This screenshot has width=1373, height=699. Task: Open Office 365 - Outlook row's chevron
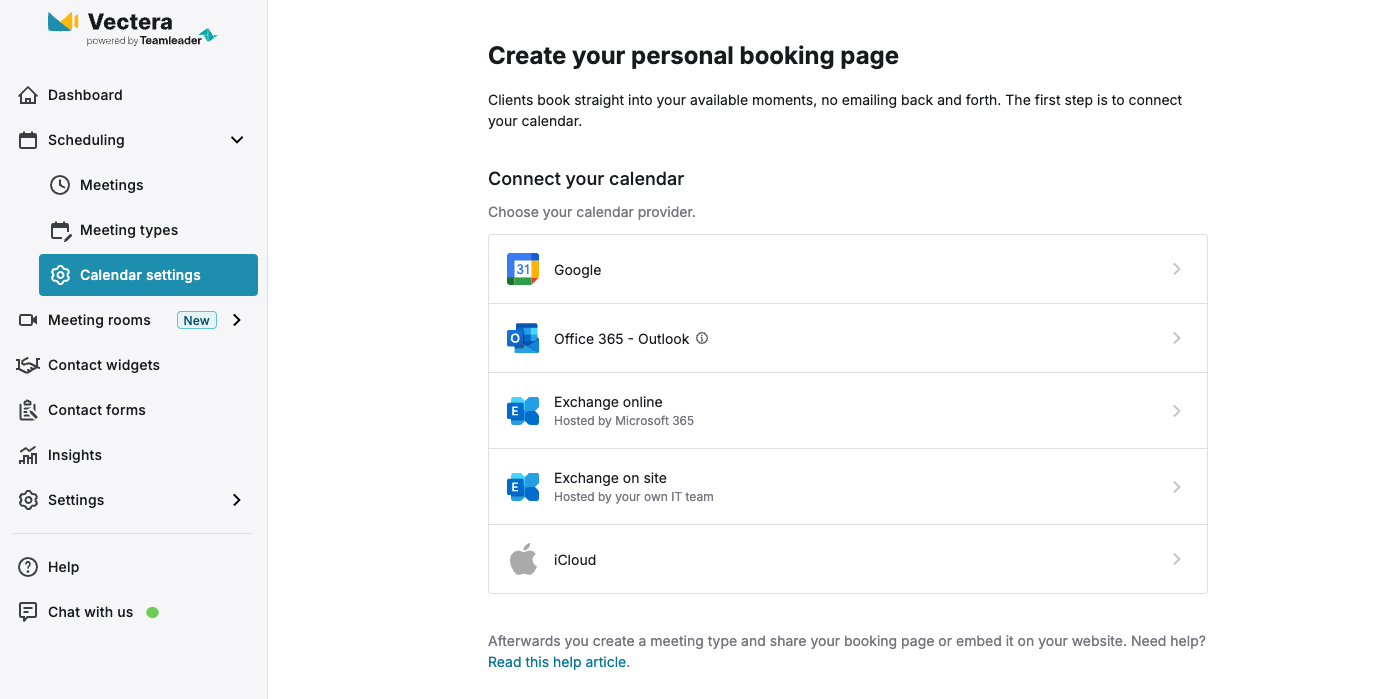tap(1177, 338)
